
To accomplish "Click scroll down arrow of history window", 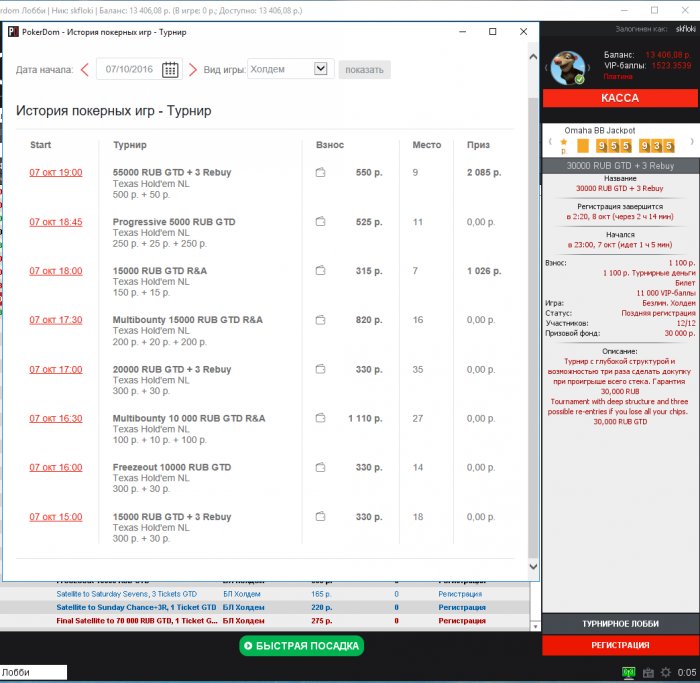I will point(533,566).
